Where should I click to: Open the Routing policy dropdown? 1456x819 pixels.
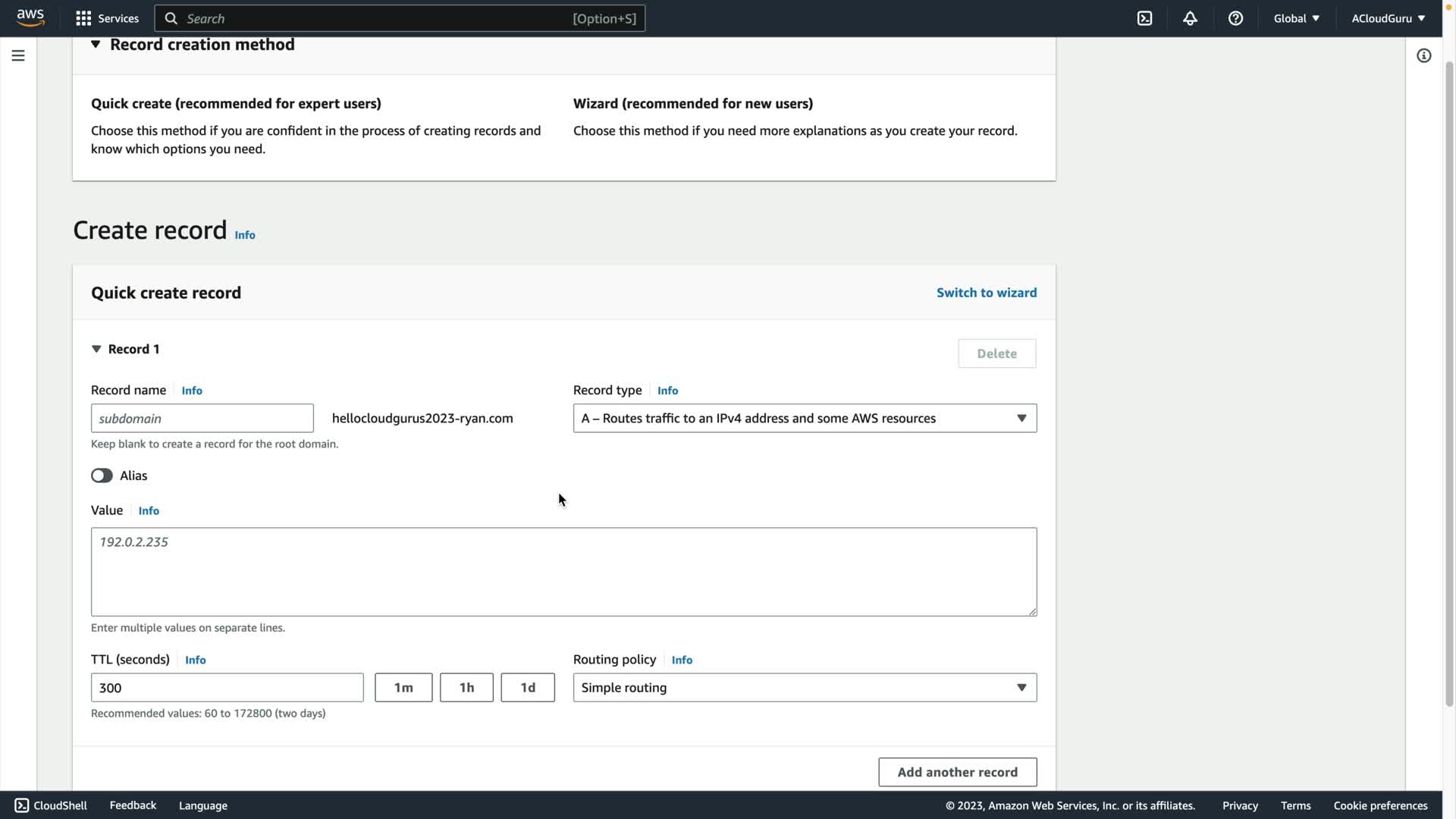pyautogui.click(x=804, y=687)
